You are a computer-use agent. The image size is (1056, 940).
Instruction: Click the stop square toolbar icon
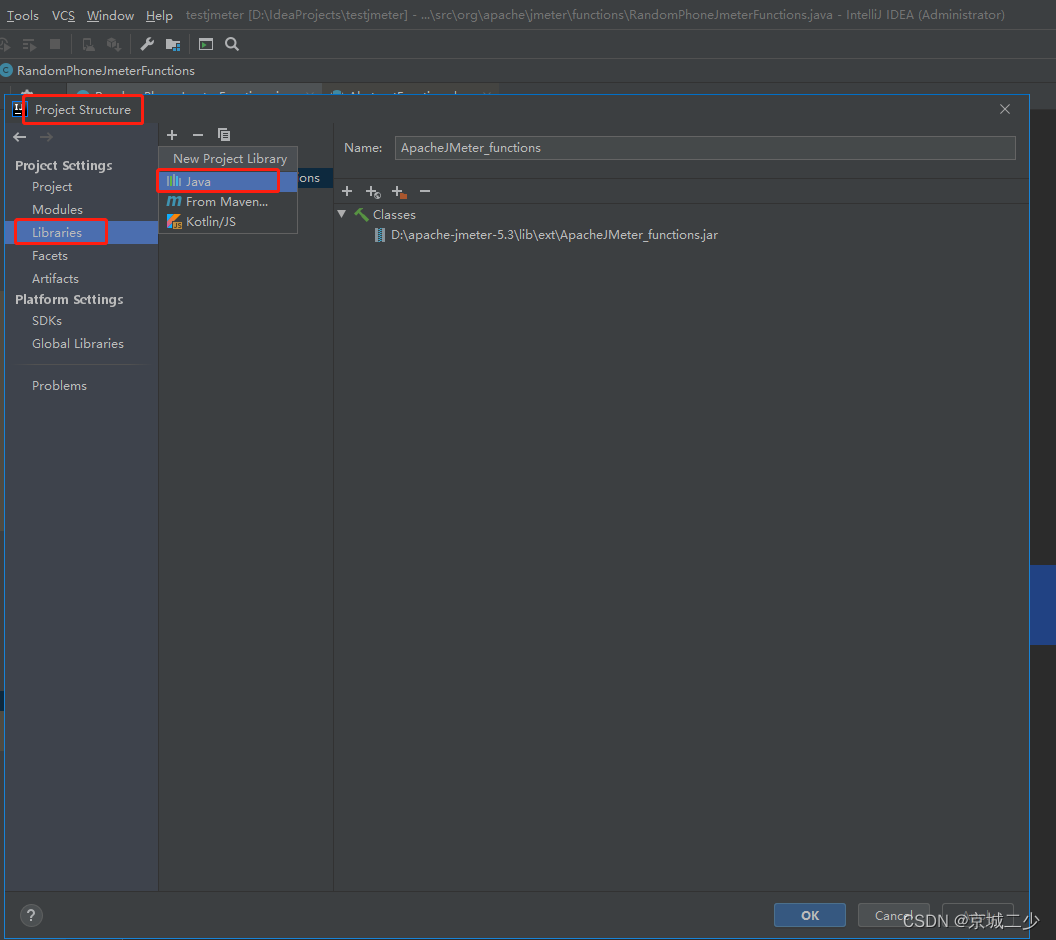click(x=55, y=44)
